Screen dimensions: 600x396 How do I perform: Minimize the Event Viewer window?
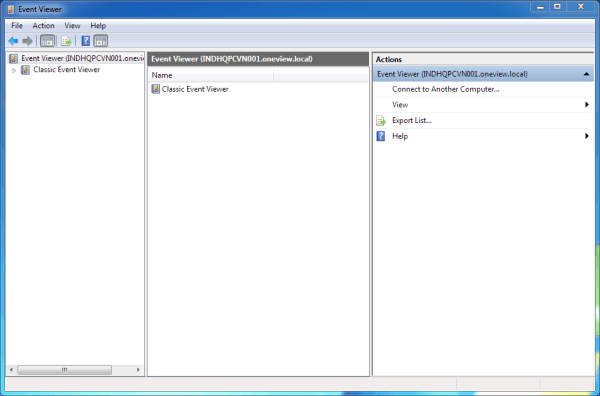540,7
